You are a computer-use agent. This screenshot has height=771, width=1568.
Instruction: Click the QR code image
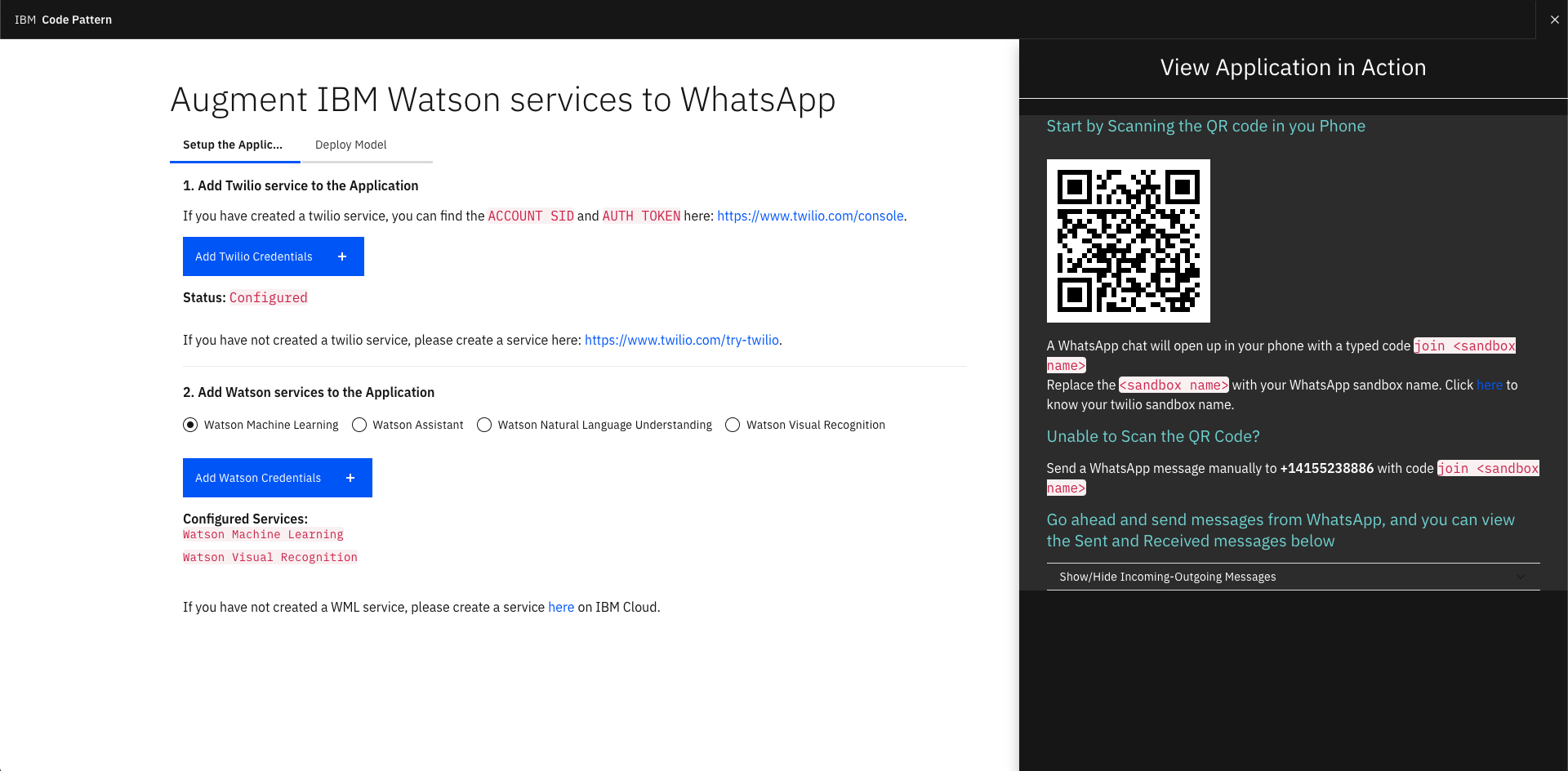tap(1129, 241)
